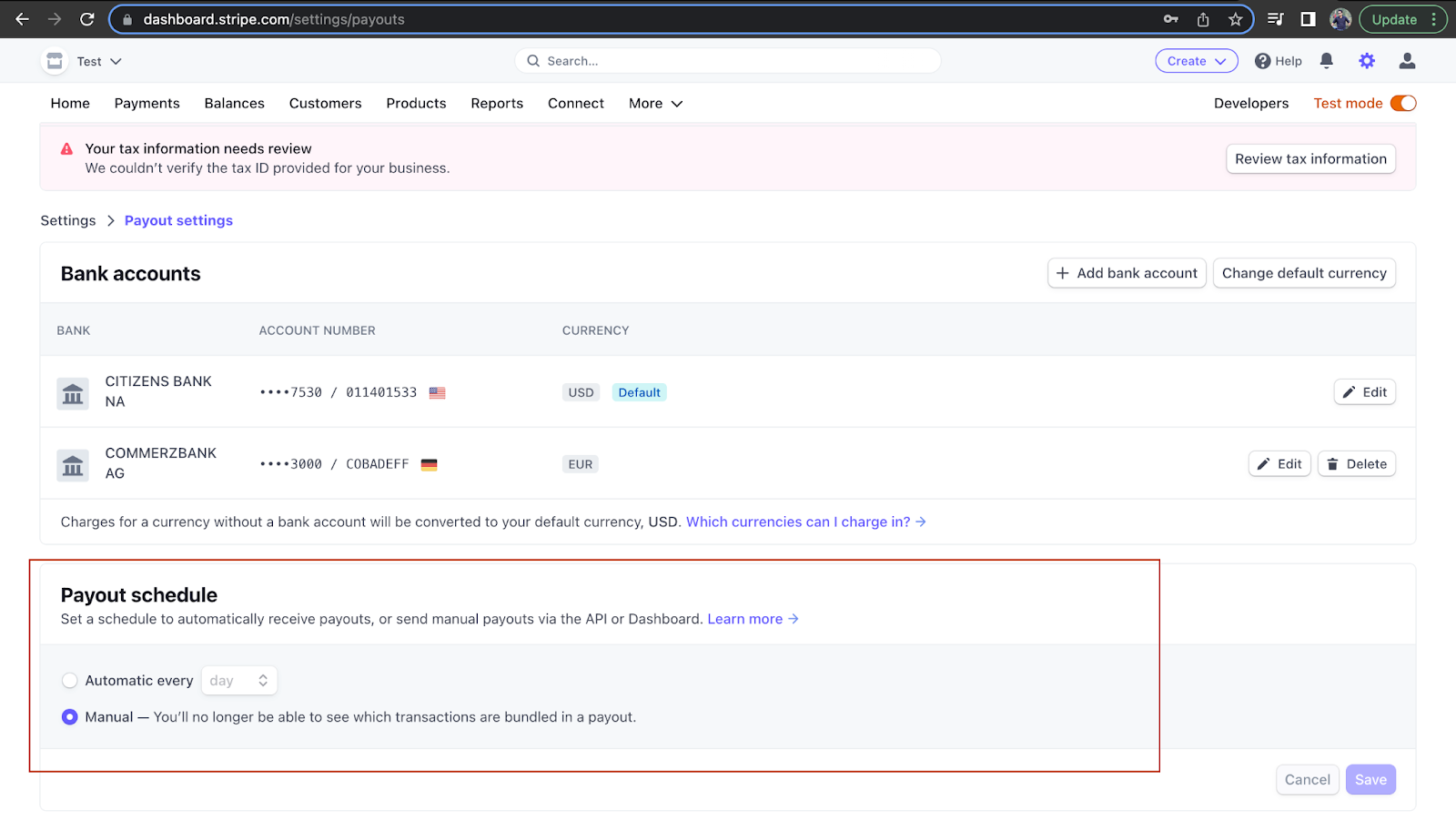This screenshot has width=1456, height=821.
Task: Focus the Search field
Action: (728, 61)
